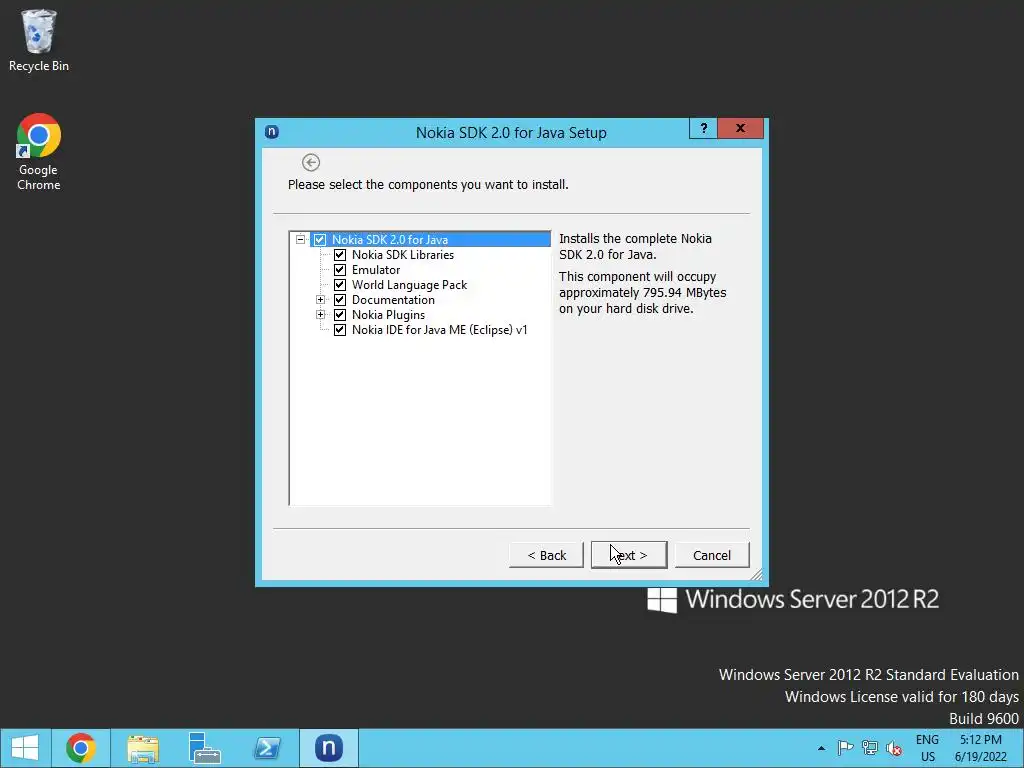
Task: Close the Nokia SDK setup window
Action: click(740, 128)
